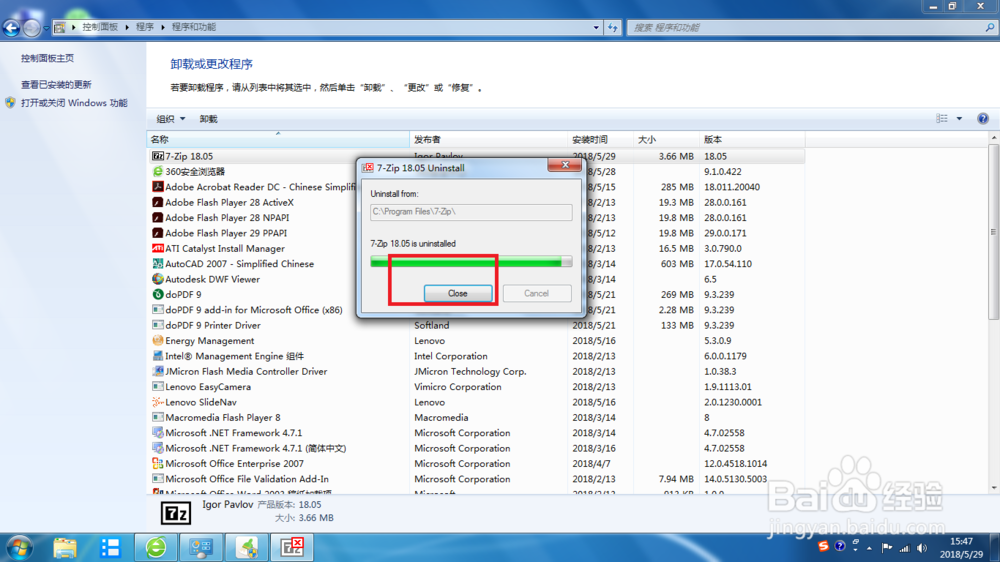Click 程序 in the address breadcrumb
Image resolution: width=1000 pixels, height=562 pixels.
[145, 27]
